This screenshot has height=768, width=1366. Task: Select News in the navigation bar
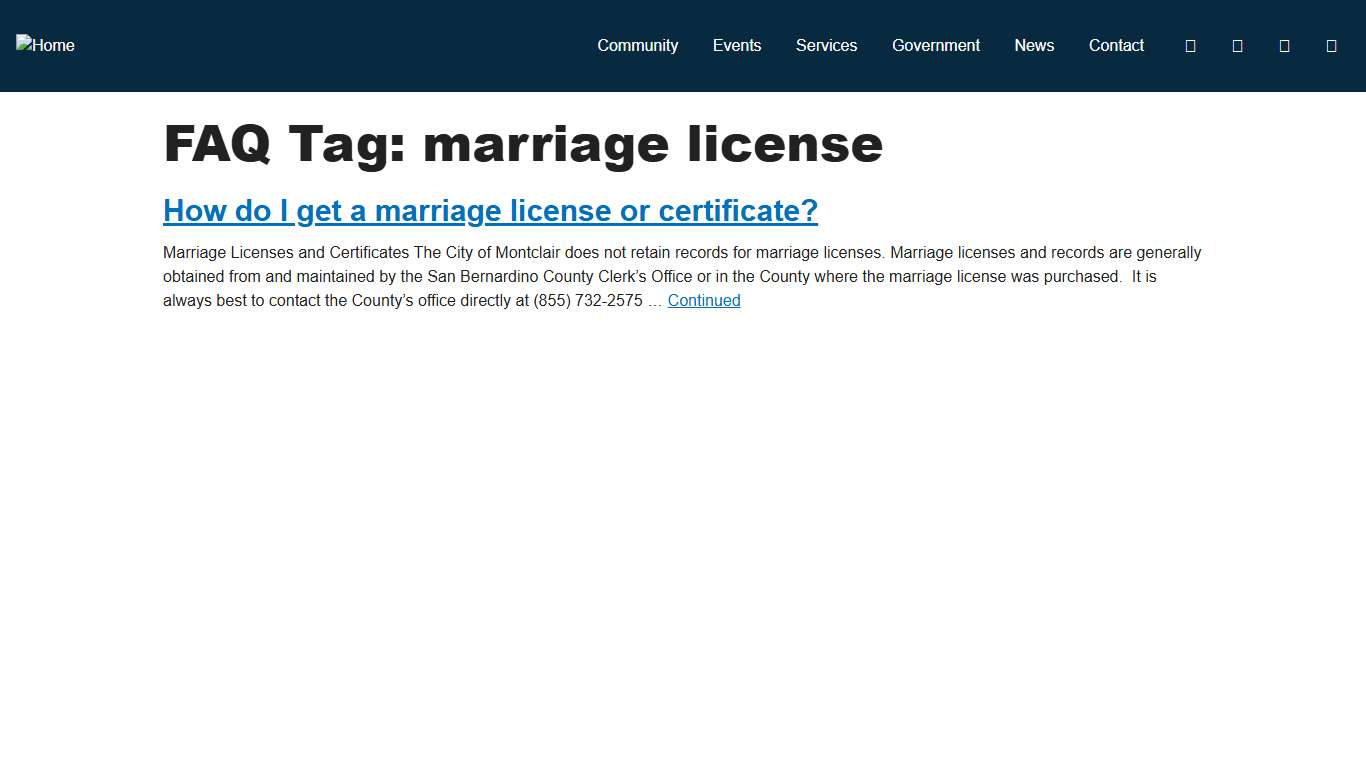click(x=1034, y=45)
